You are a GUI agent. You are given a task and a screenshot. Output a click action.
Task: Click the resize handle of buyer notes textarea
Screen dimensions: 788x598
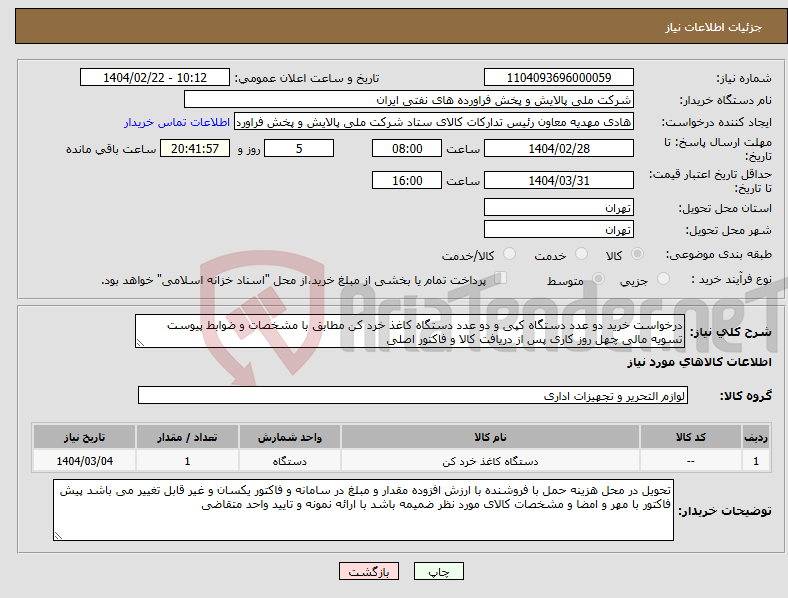[x=58, y=536]
